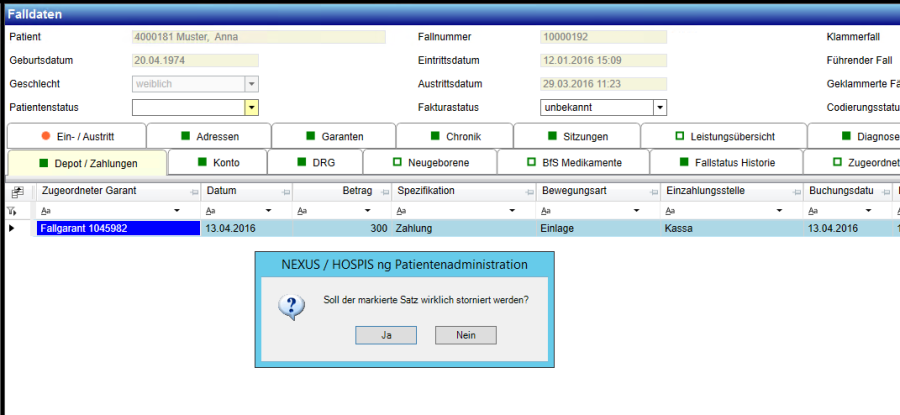The height and width of the screenshot is (415, 900).
Task: Click Aa filter operator under Datum
Action: (211, 211)
